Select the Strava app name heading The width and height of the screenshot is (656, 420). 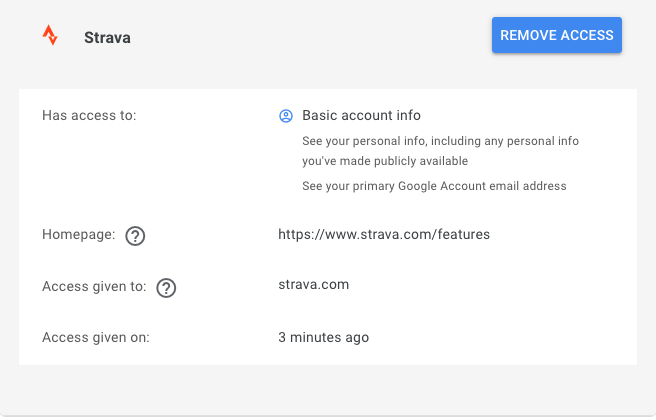107,38
